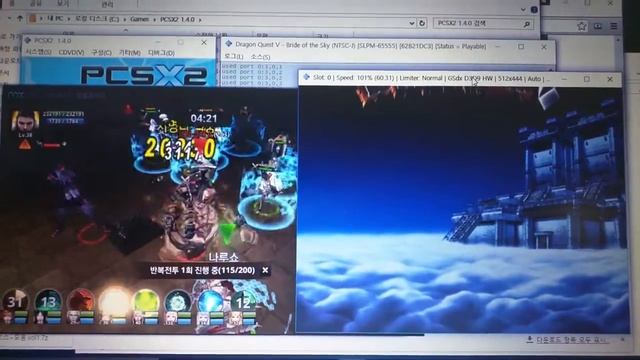Screen dimensions: 640x360
Task: Click the magnifier icon in Explorer search box
Action: [527, 24]
